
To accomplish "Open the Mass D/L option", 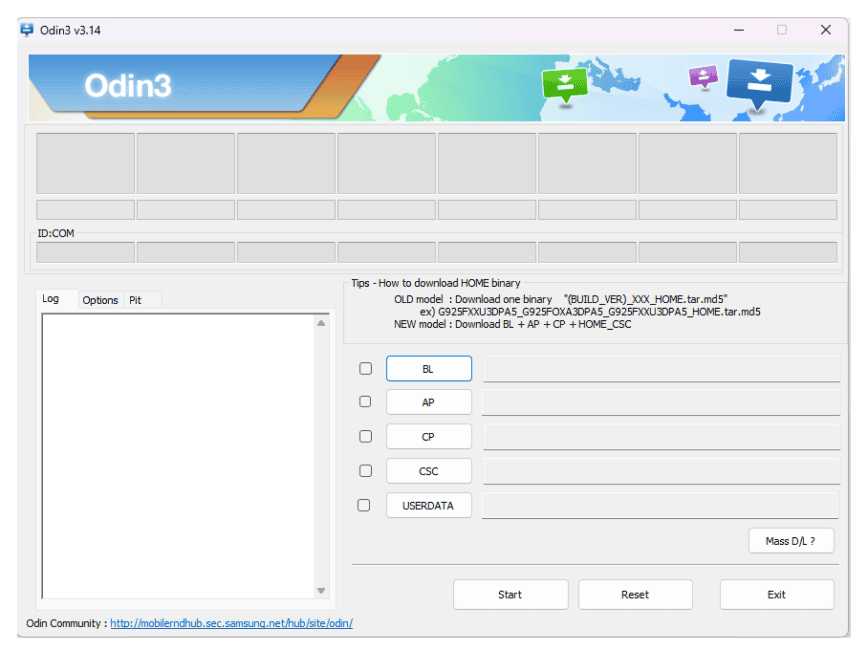I will click(791, 540).
